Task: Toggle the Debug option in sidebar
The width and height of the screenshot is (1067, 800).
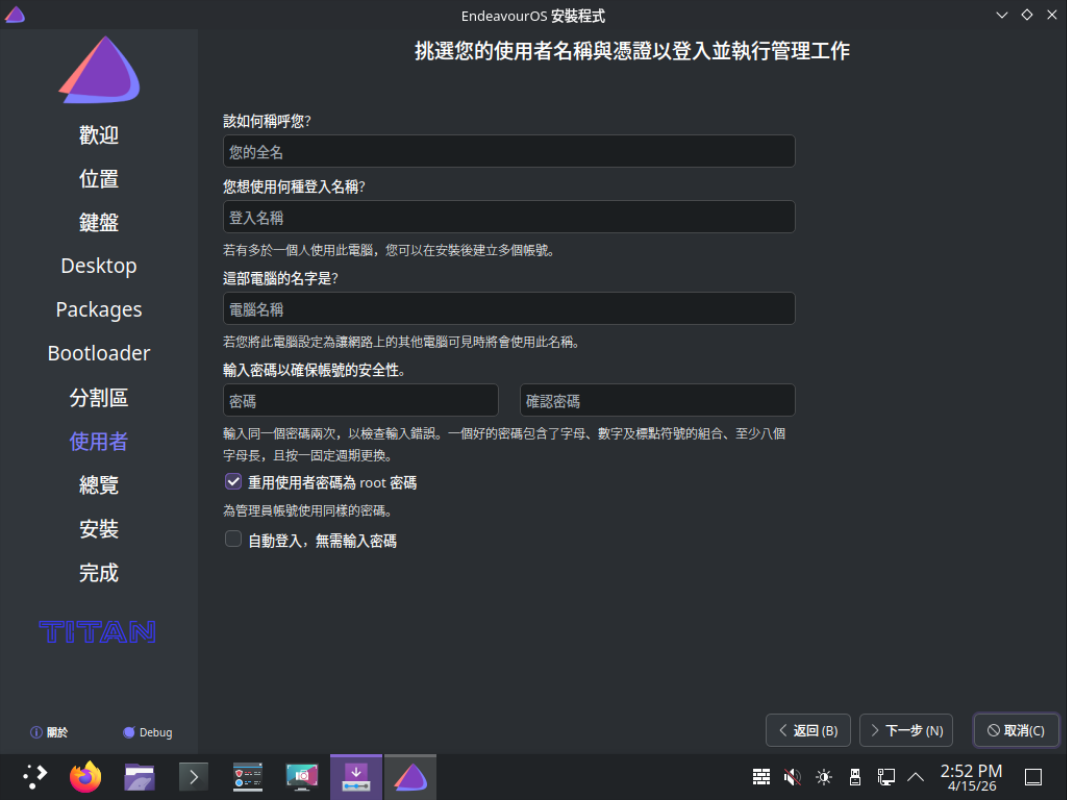Action: [147, 732]
